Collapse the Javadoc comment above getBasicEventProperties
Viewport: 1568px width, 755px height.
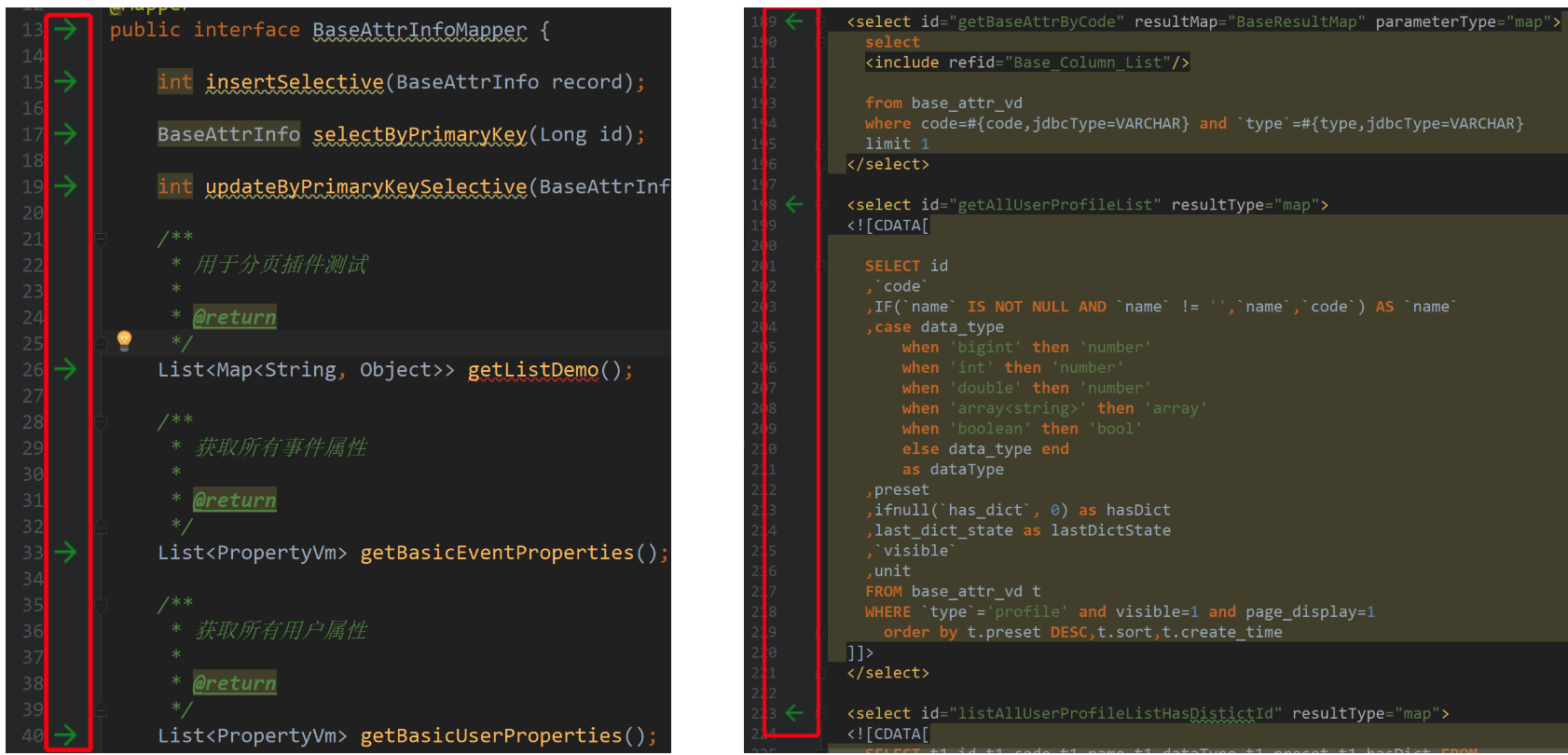tap(101, 422)
